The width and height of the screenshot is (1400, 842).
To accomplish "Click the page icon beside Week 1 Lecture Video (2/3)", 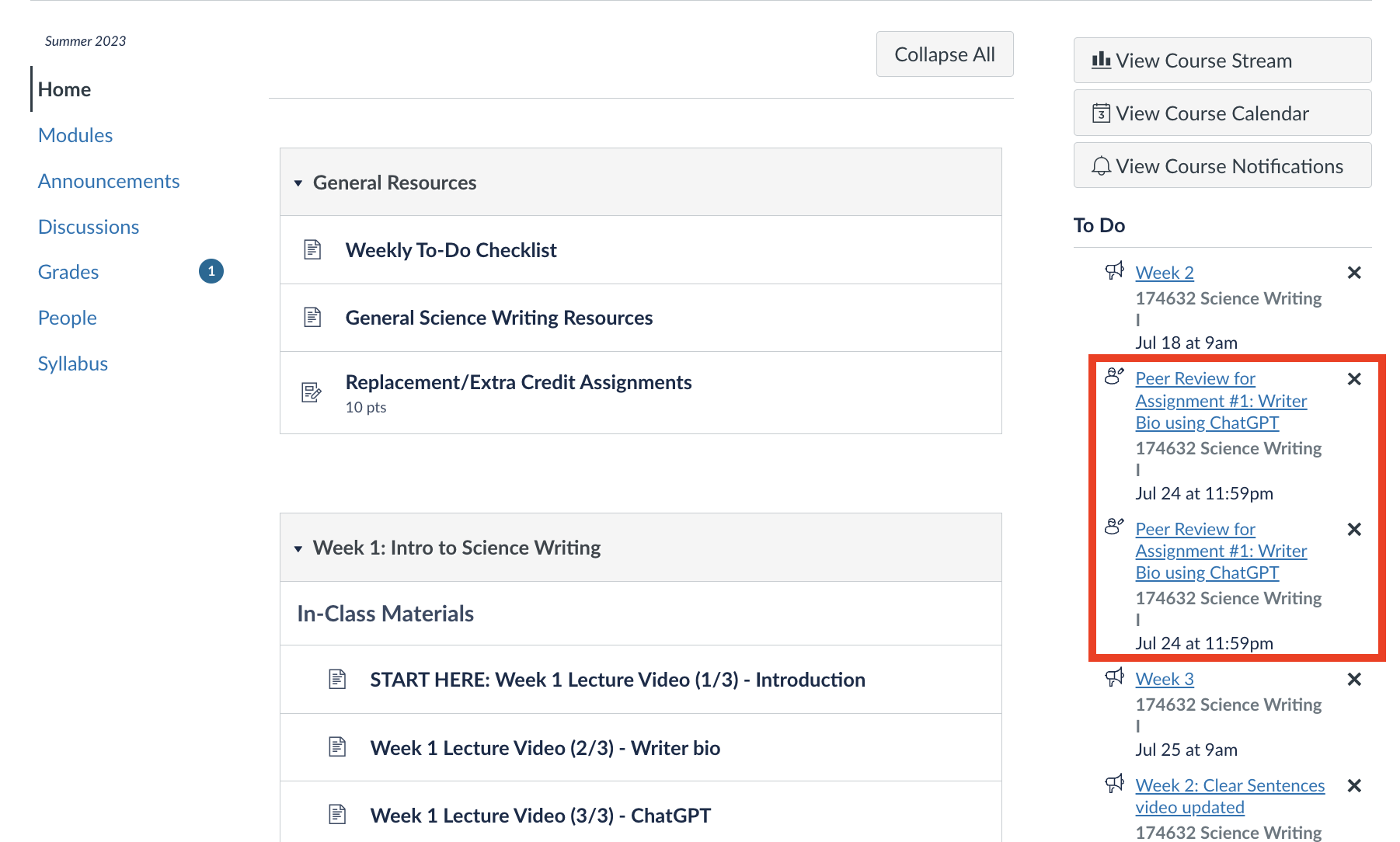I will pyautogui.click(x=337, y=747).
